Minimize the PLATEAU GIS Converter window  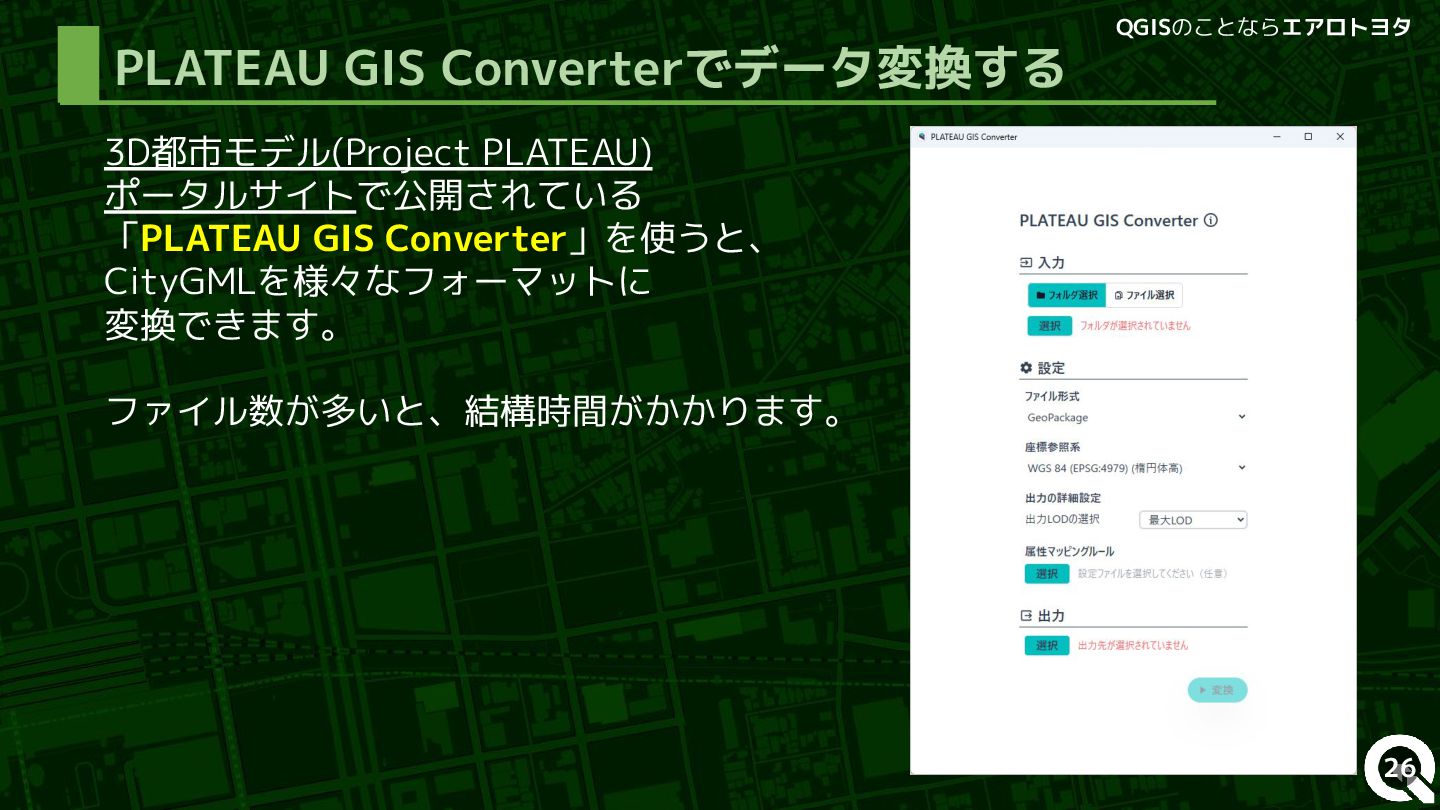pos(1276,137)
